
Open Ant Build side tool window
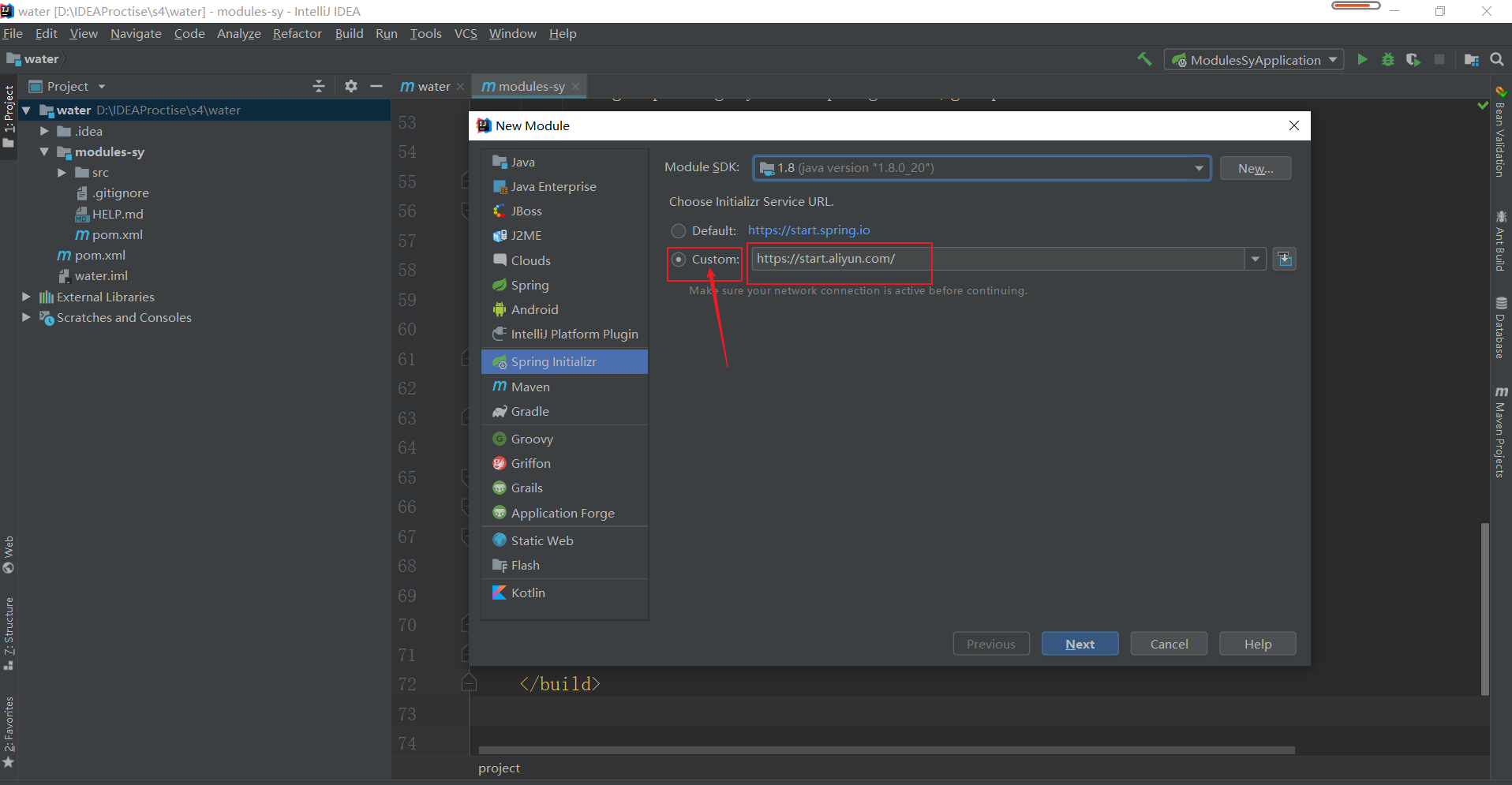point(1500,241)
